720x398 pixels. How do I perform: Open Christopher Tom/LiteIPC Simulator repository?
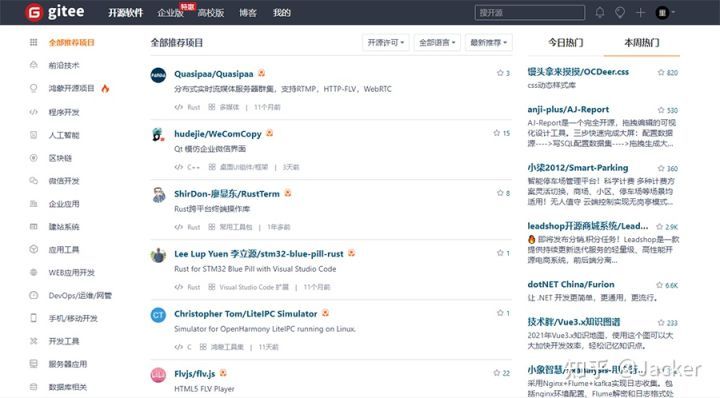pos(246,314)
